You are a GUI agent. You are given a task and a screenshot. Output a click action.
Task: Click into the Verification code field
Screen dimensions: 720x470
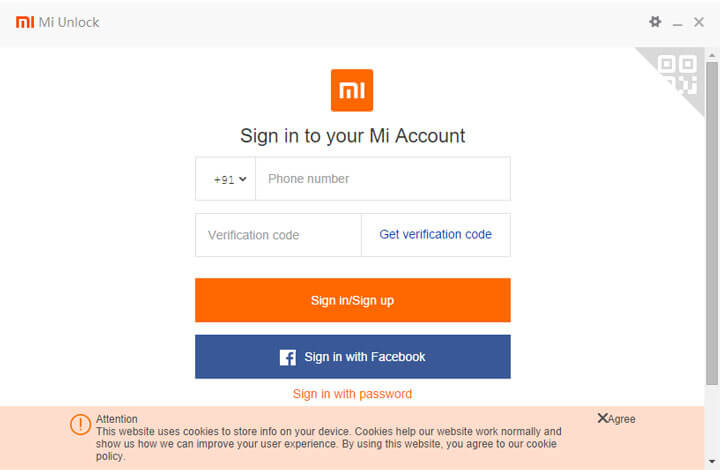(x=277, y=235)
